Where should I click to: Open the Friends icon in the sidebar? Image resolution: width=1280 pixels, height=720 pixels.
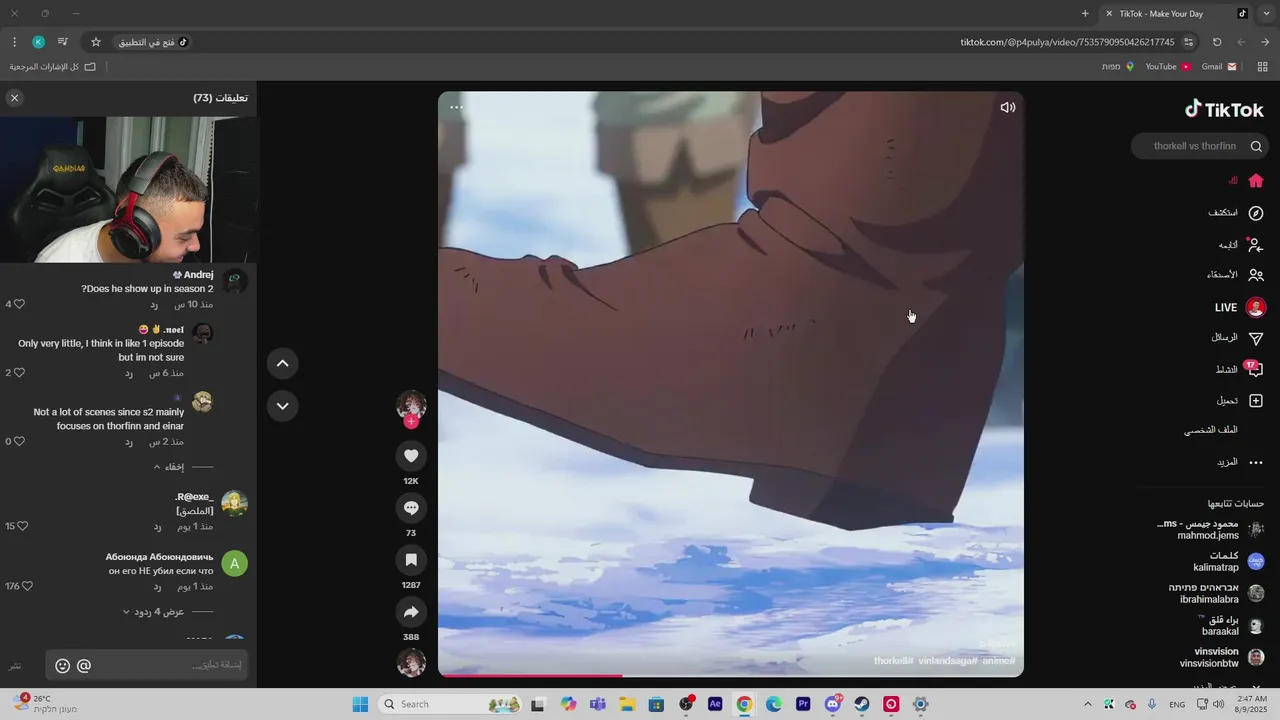tap(1256, 275)
